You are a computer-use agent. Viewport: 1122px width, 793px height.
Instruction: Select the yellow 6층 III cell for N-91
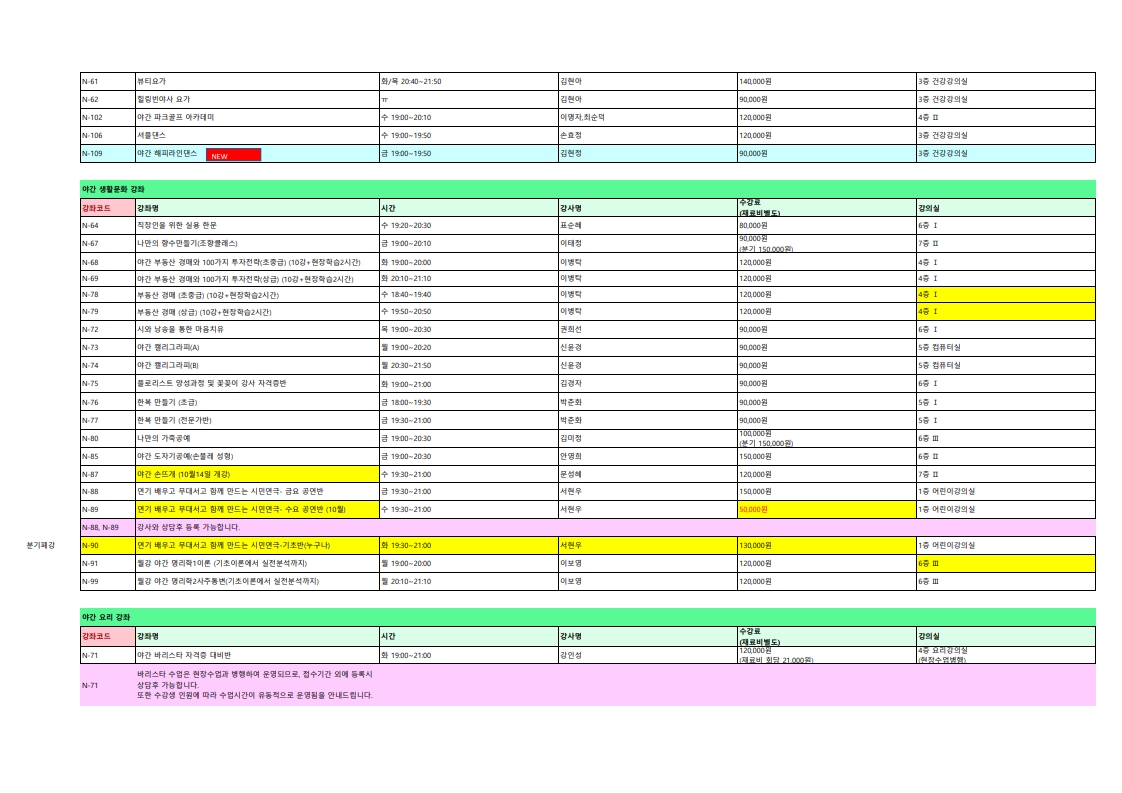tap(1005, 563)
